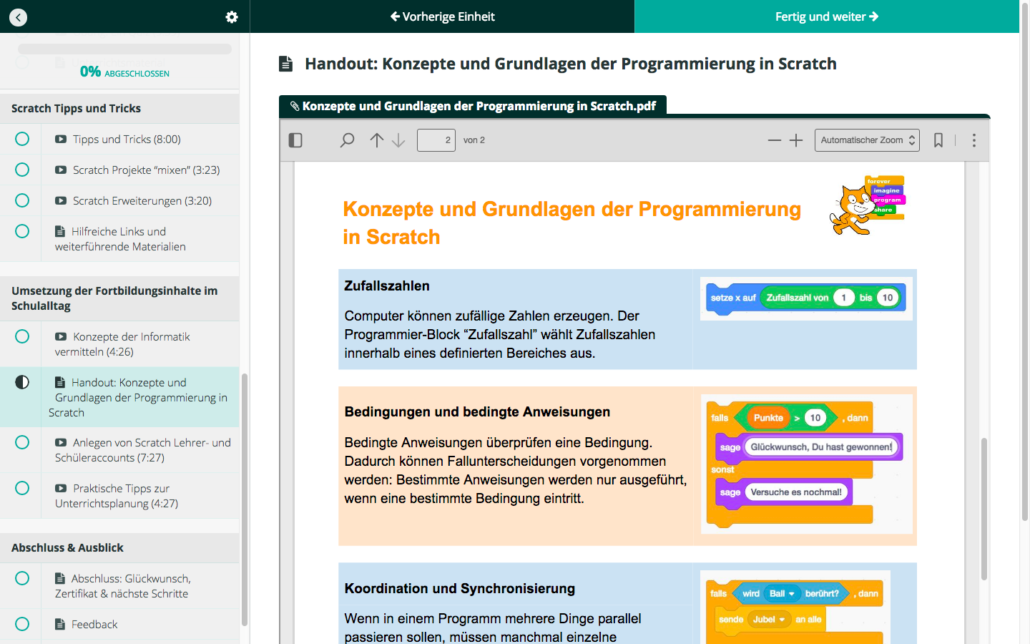
Task: Zoom out the PDF with minus
Action: click(774, 141)
